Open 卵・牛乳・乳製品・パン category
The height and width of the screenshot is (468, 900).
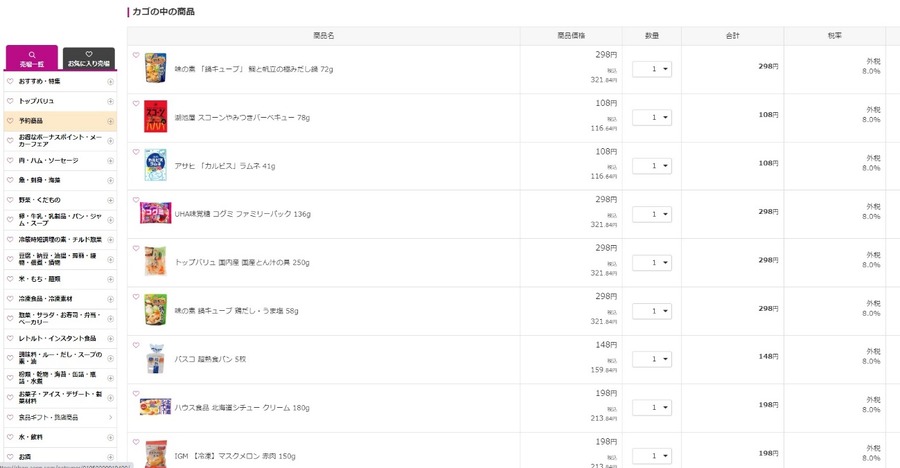pyautogui.click(x=60, y=219)
